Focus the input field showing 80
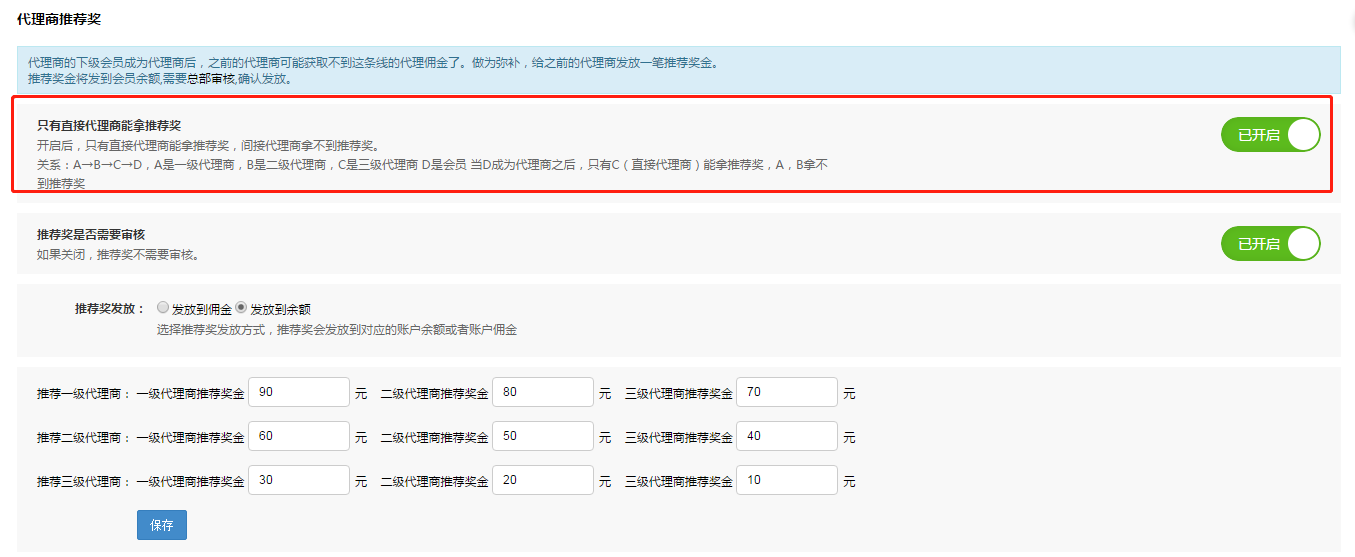1355x557 pixels. coord(543,393)
